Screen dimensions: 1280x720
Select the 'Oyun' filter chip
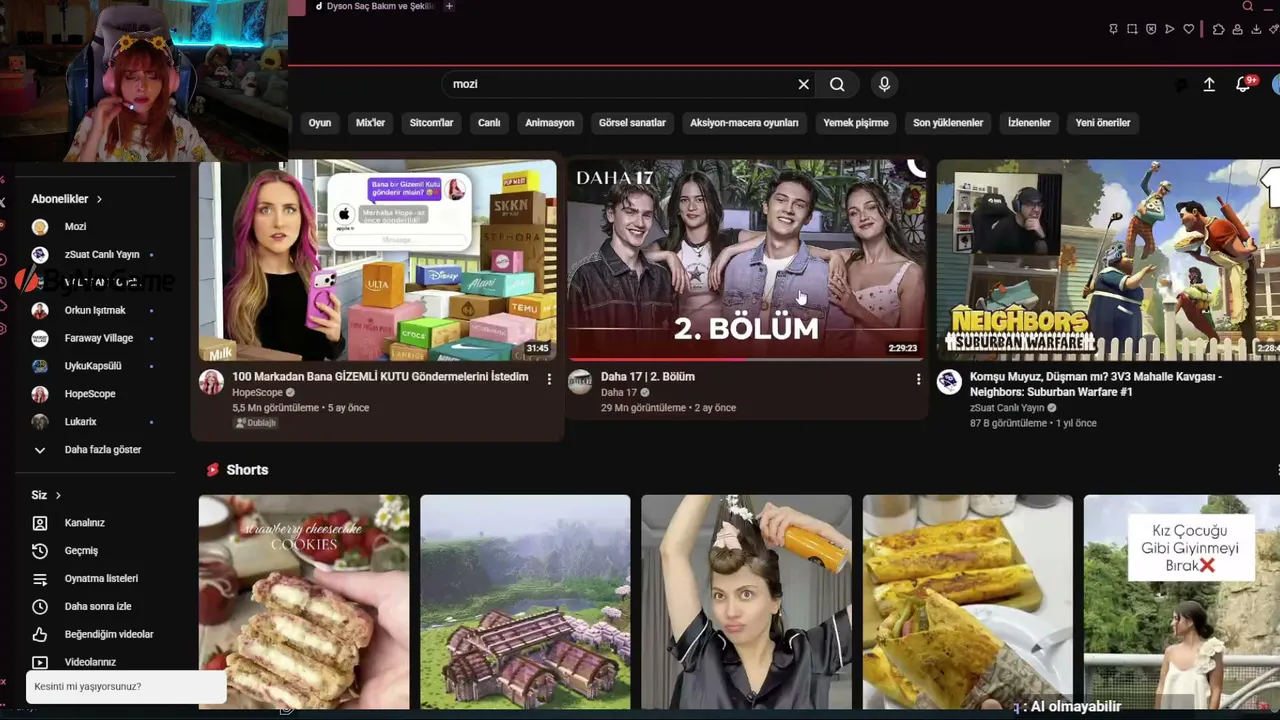320,123
